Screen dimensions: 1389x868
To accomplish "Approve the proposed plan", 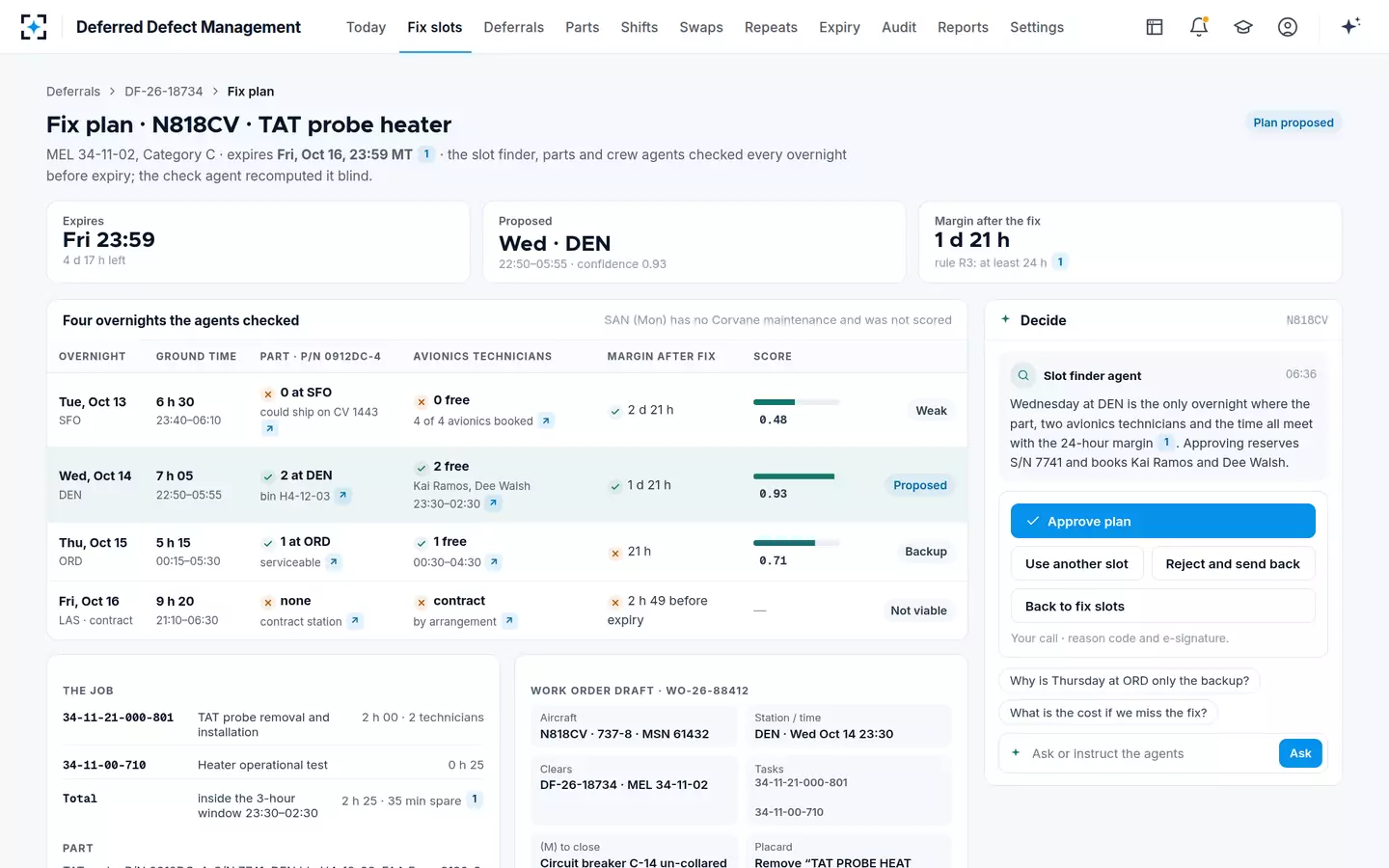I will click(x=1163, y=521).
